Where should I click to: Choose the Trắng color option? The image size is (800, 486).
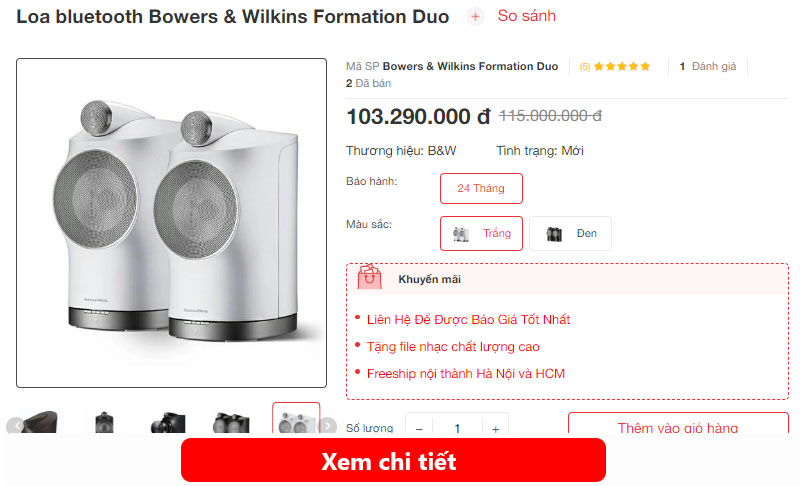coord(481,234)
